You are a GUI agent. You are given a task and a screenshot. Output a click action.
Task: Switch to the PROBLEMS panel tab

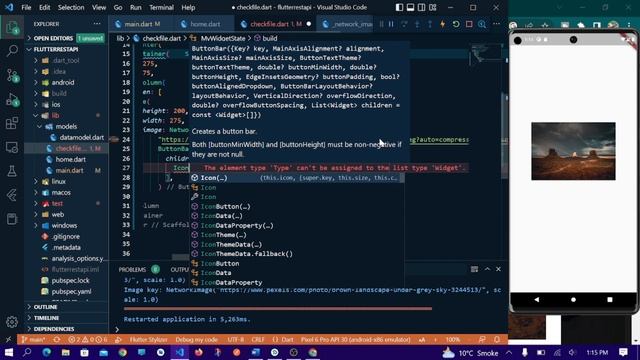132,269
